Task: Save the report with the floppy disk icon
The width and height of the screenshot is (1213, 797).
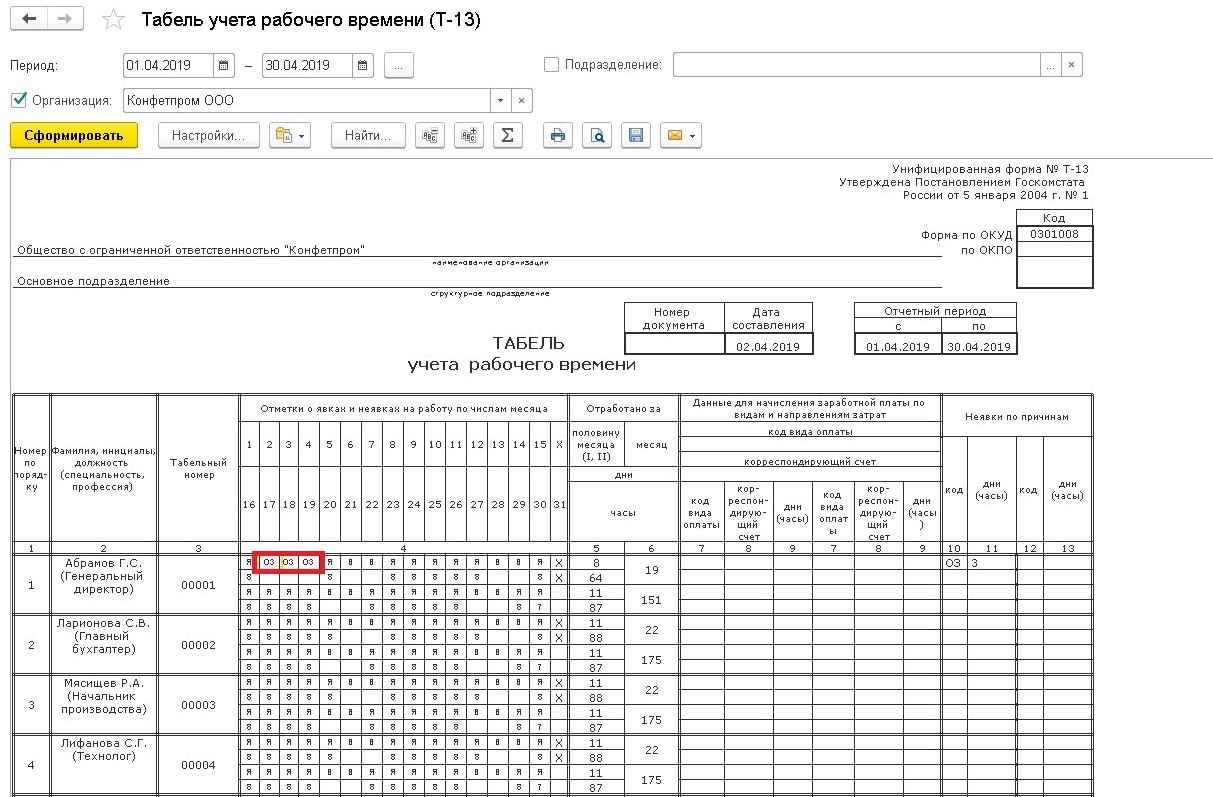Action: pyautogui.click(x=635, y=135)
